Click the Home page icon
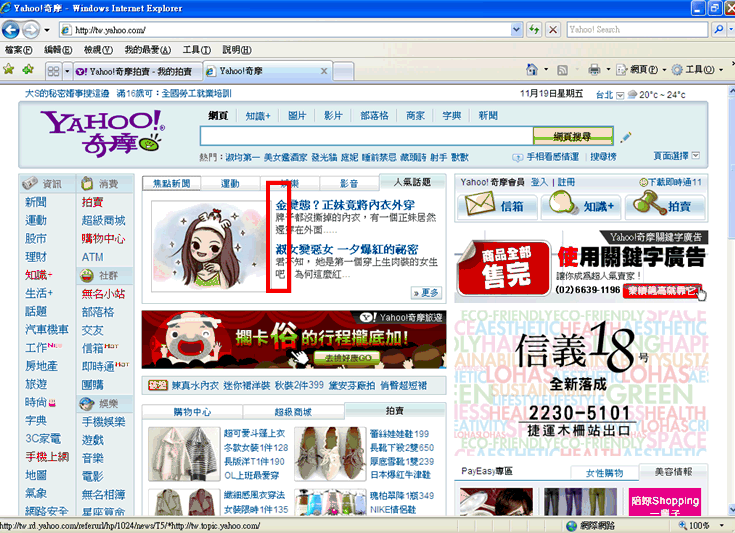735x533 pixels. (x=532, y=70)
